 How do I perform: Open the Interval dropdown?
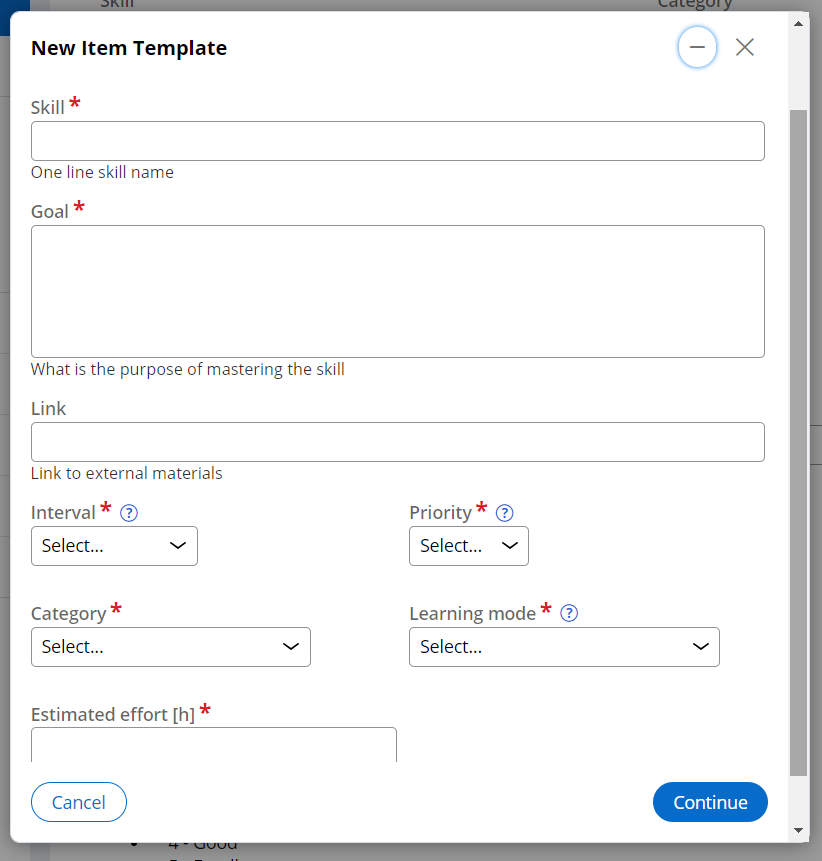click(x=114, y=546)
